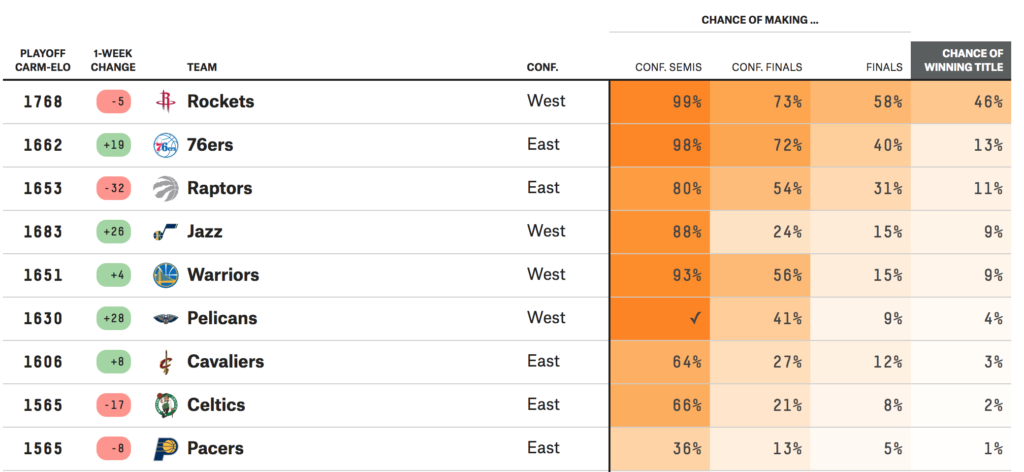Sort by Conf. Semis column header
This screenshot has width=1024, height=472.
pos(668,68)
